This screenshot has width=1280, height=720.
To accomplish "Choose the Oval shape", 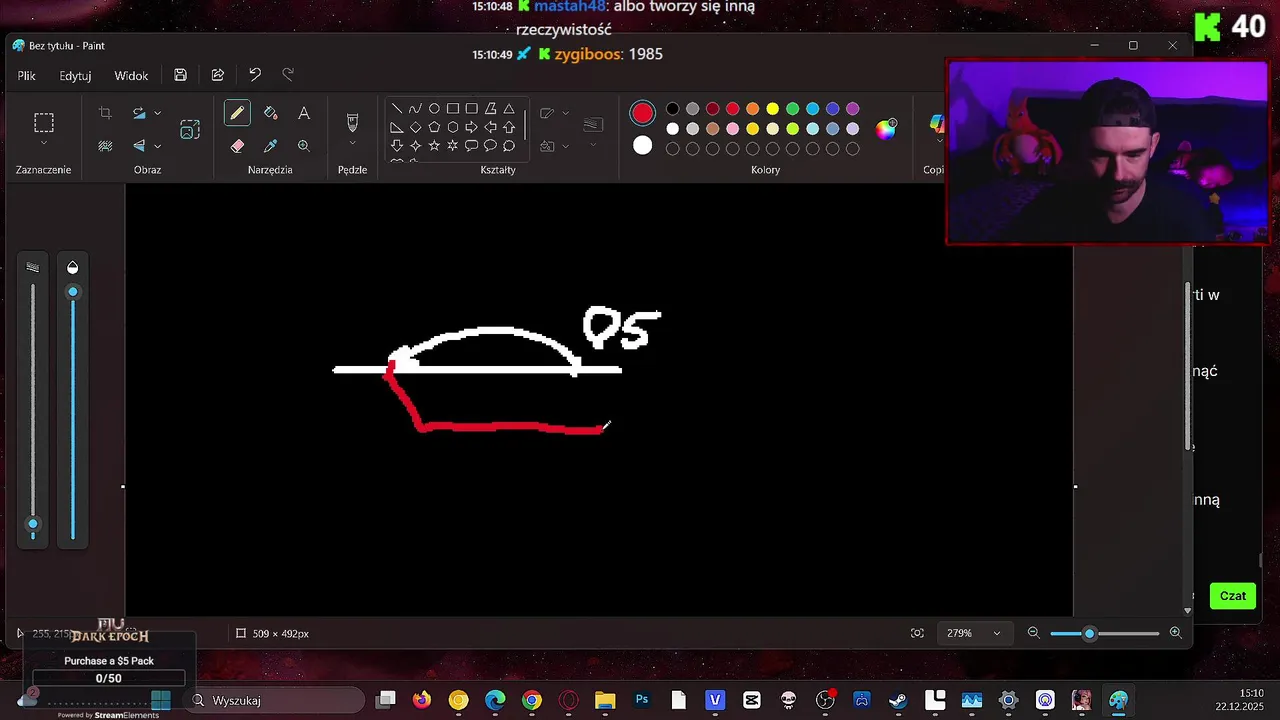I will [434, 108].
